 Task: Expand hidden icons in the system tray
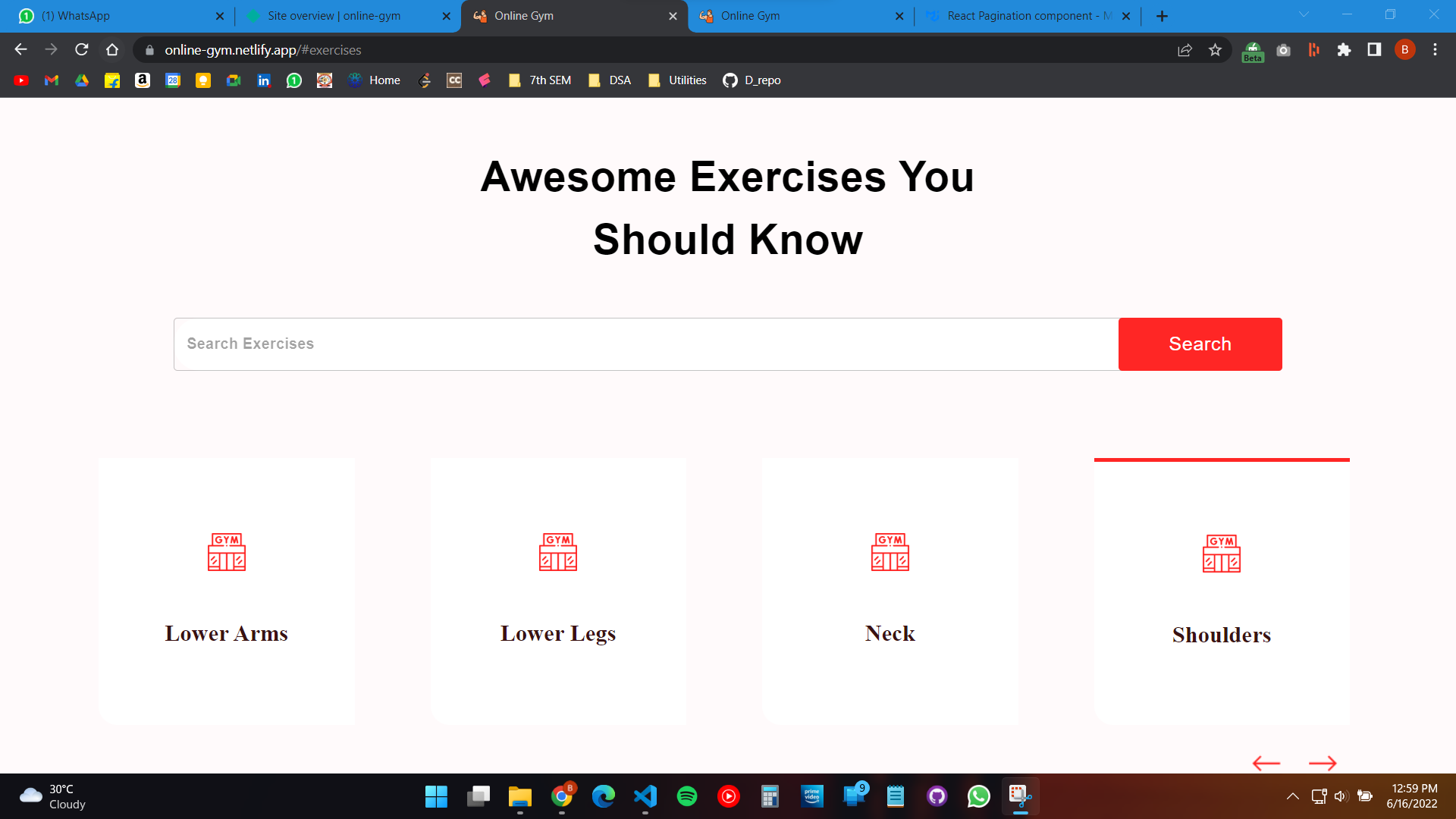click(1293, 796)
